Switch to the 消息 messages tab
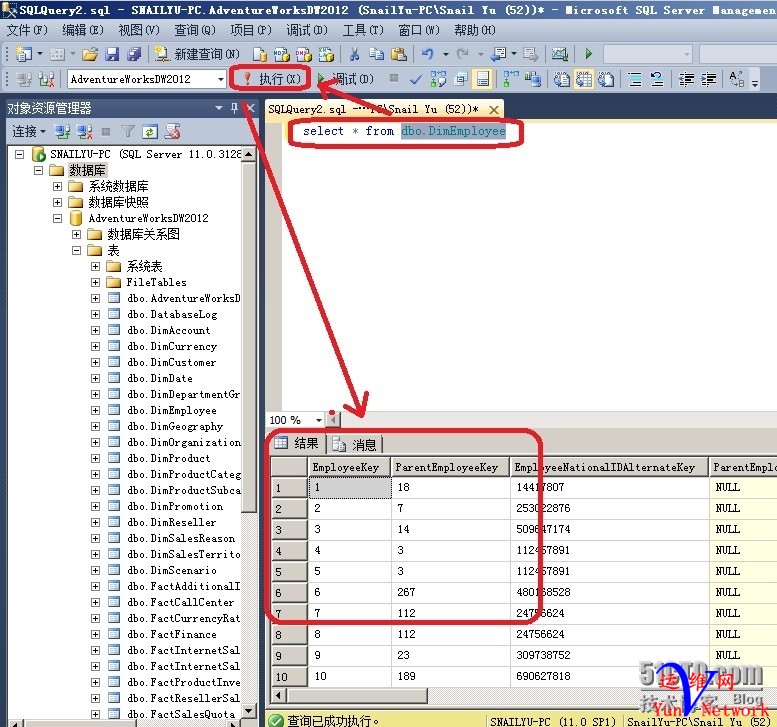The height and width of the screenshot is (727, 777). (x=354, y=445)
